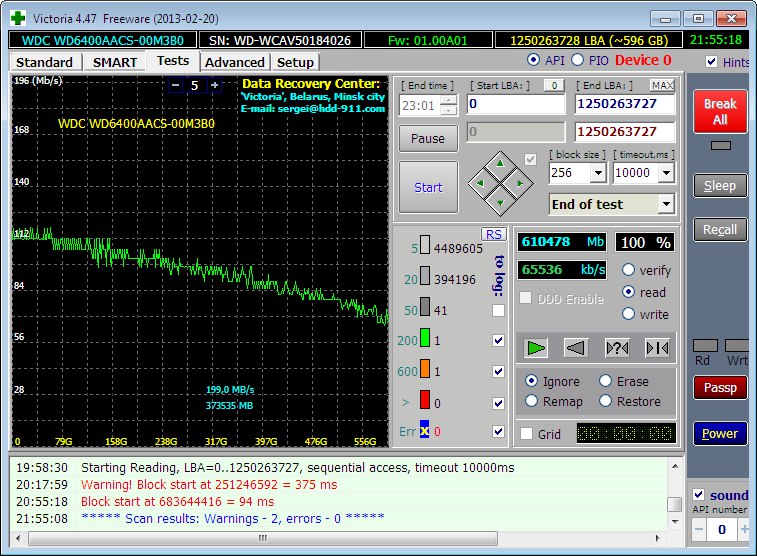Toggle the sound checkbox
The height and width of the screenshot is (556, 757).
(698, 494)
